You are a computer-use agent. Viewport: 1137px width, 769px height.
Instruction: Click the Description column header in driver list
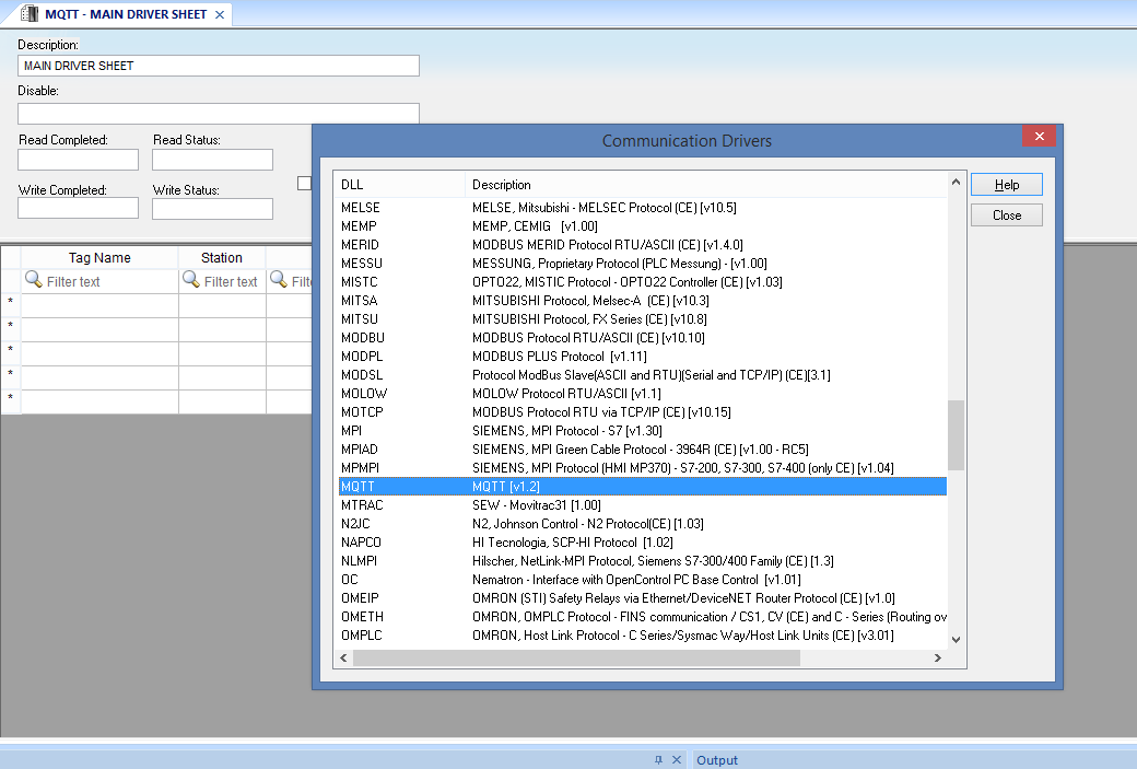click(x=706, y=185)
